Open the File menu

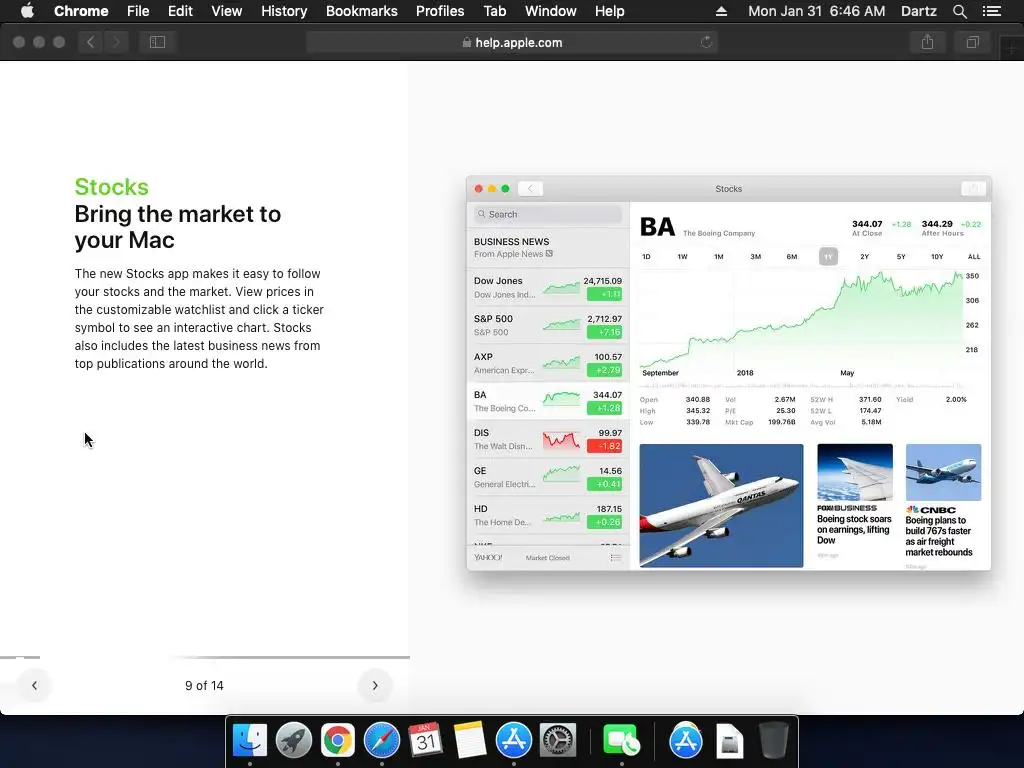pyautogui.click(x=138, y=11)
